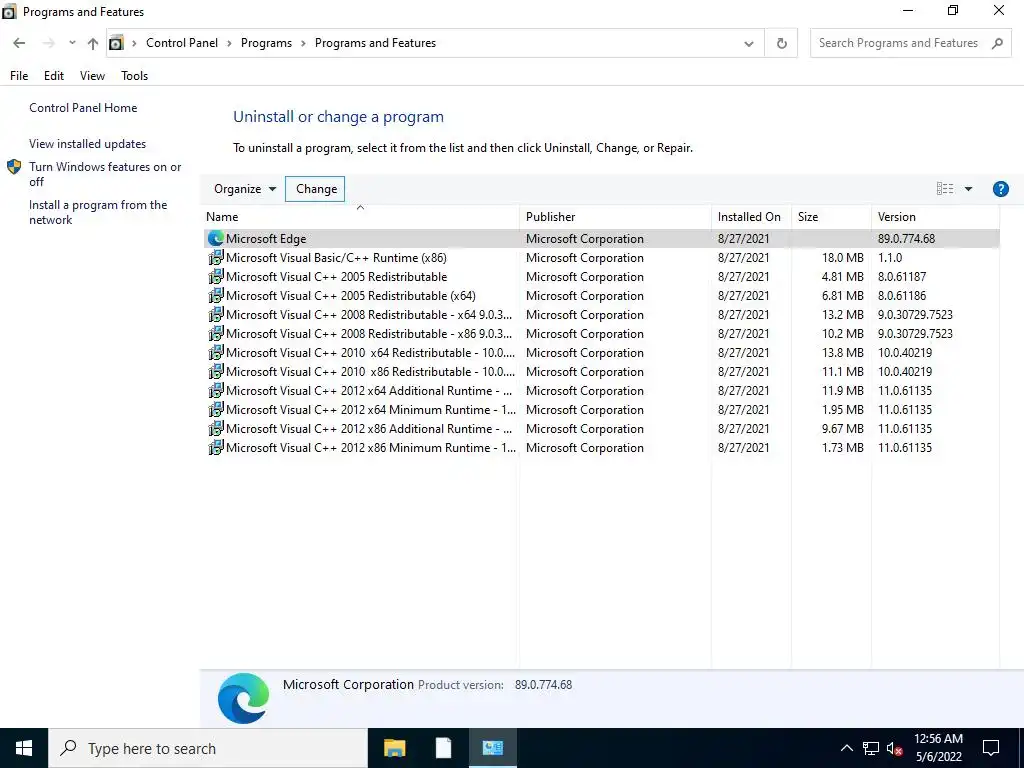This screenshot has width=1024, height=768.
Task: Show hidden system tray icons
Action: (846, 748)
